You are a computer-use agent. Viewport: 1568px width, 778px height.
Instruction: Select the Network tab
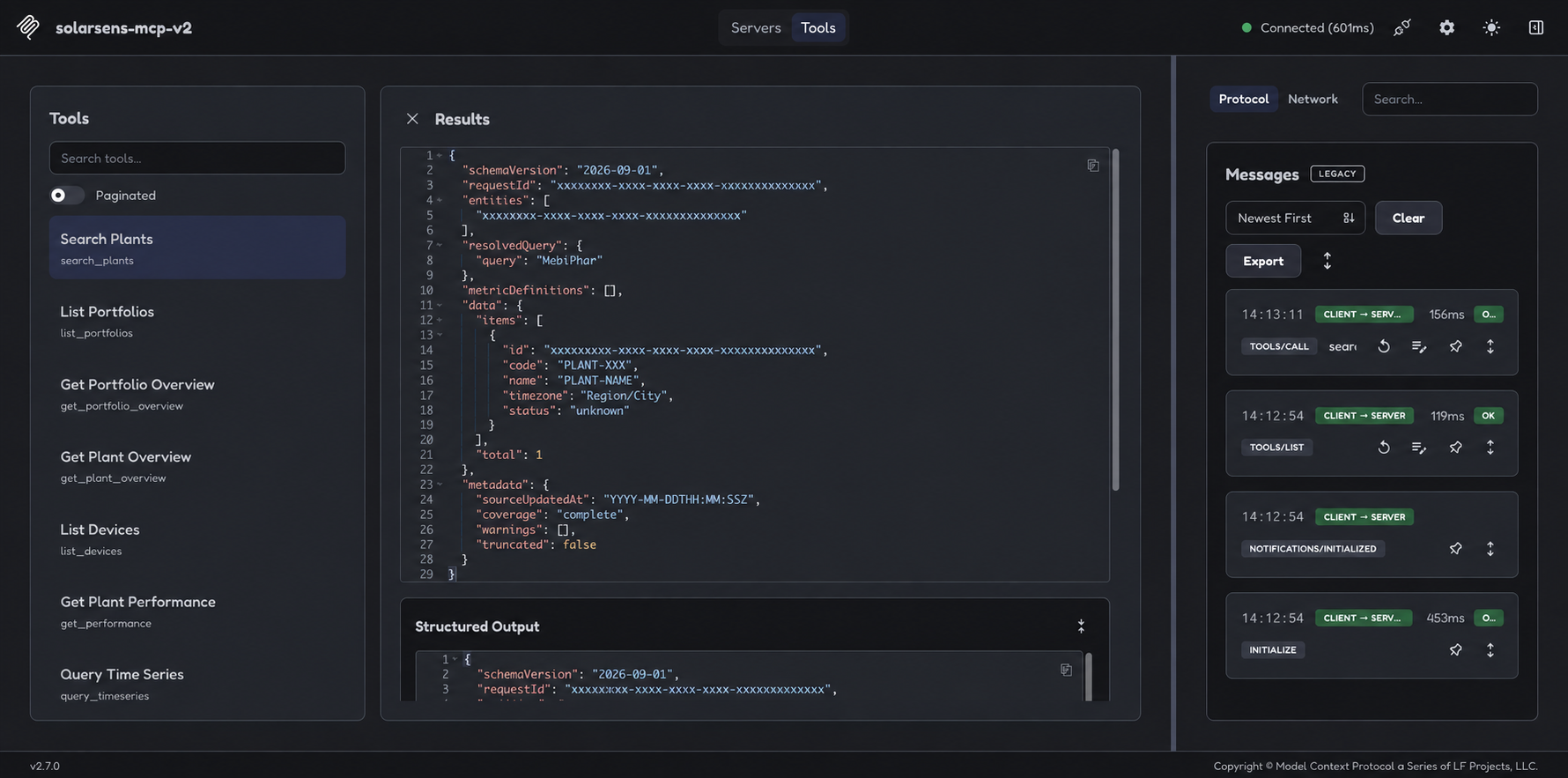[x=1313, y=99]
